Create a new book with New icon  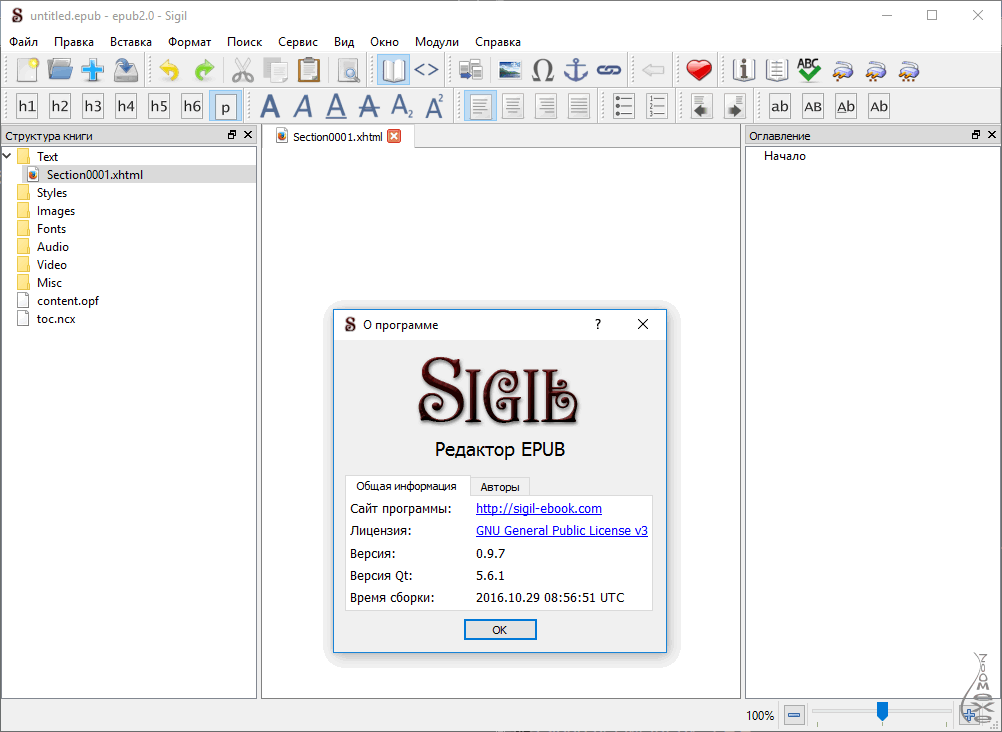[27, 70]
